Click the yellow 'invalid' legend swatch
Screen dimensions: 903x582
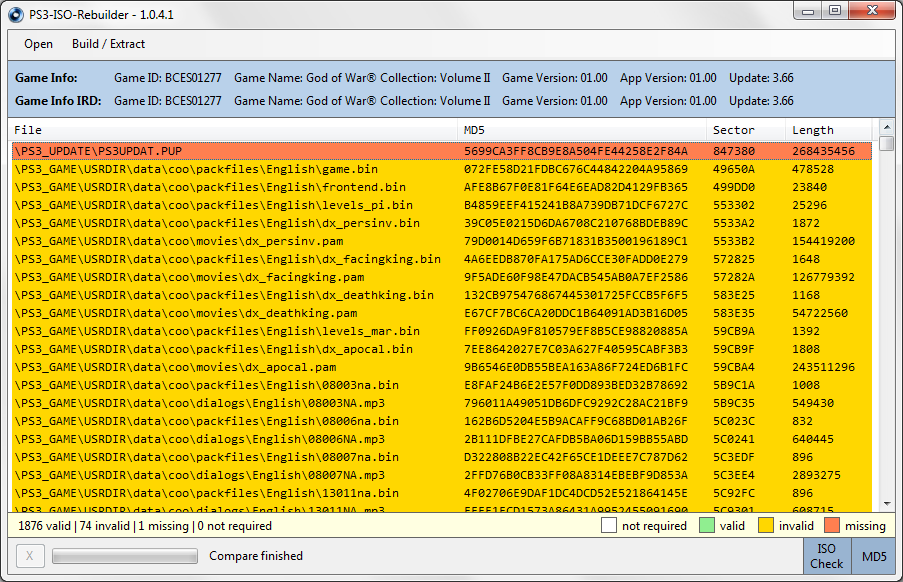(x=765, y=525)
